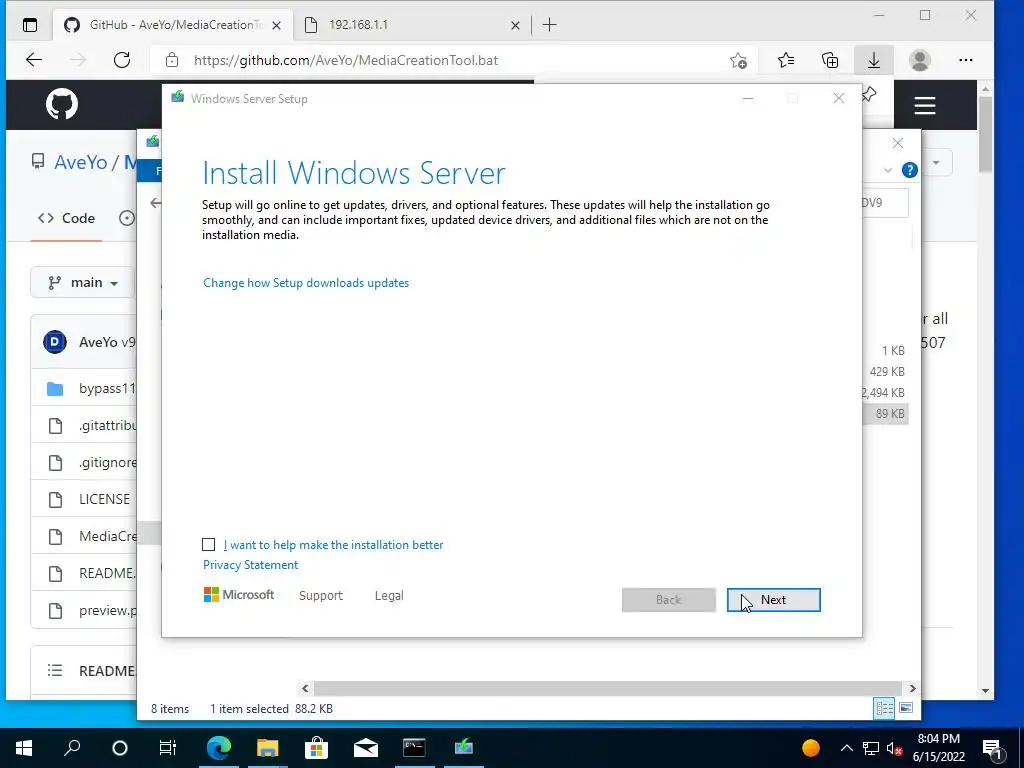1024x768 pixels.
Task: View site lock information icon
Action: tap(172, 60)
